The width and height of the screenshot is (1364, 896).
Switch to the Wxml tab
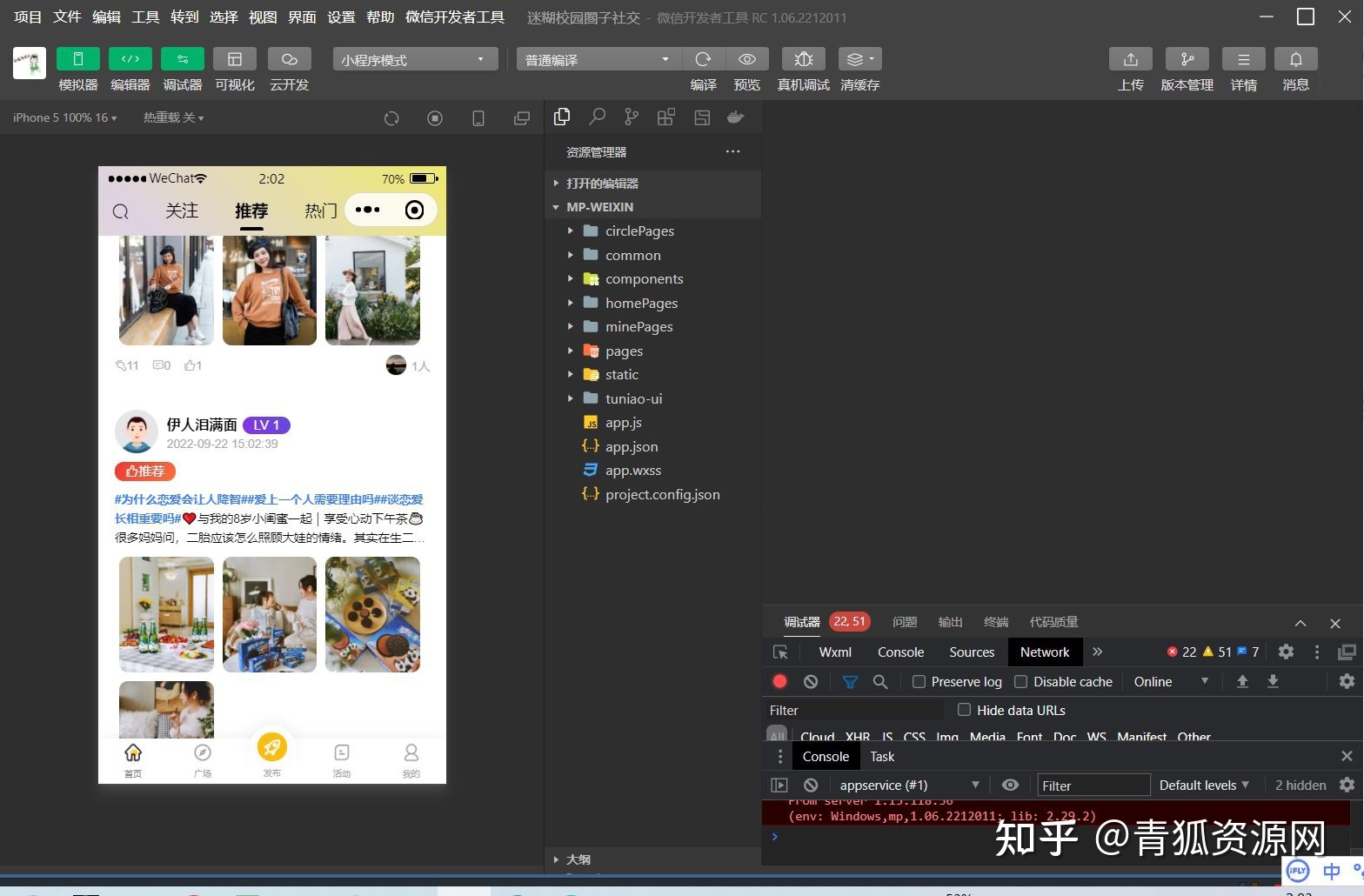tap(835, 652)
